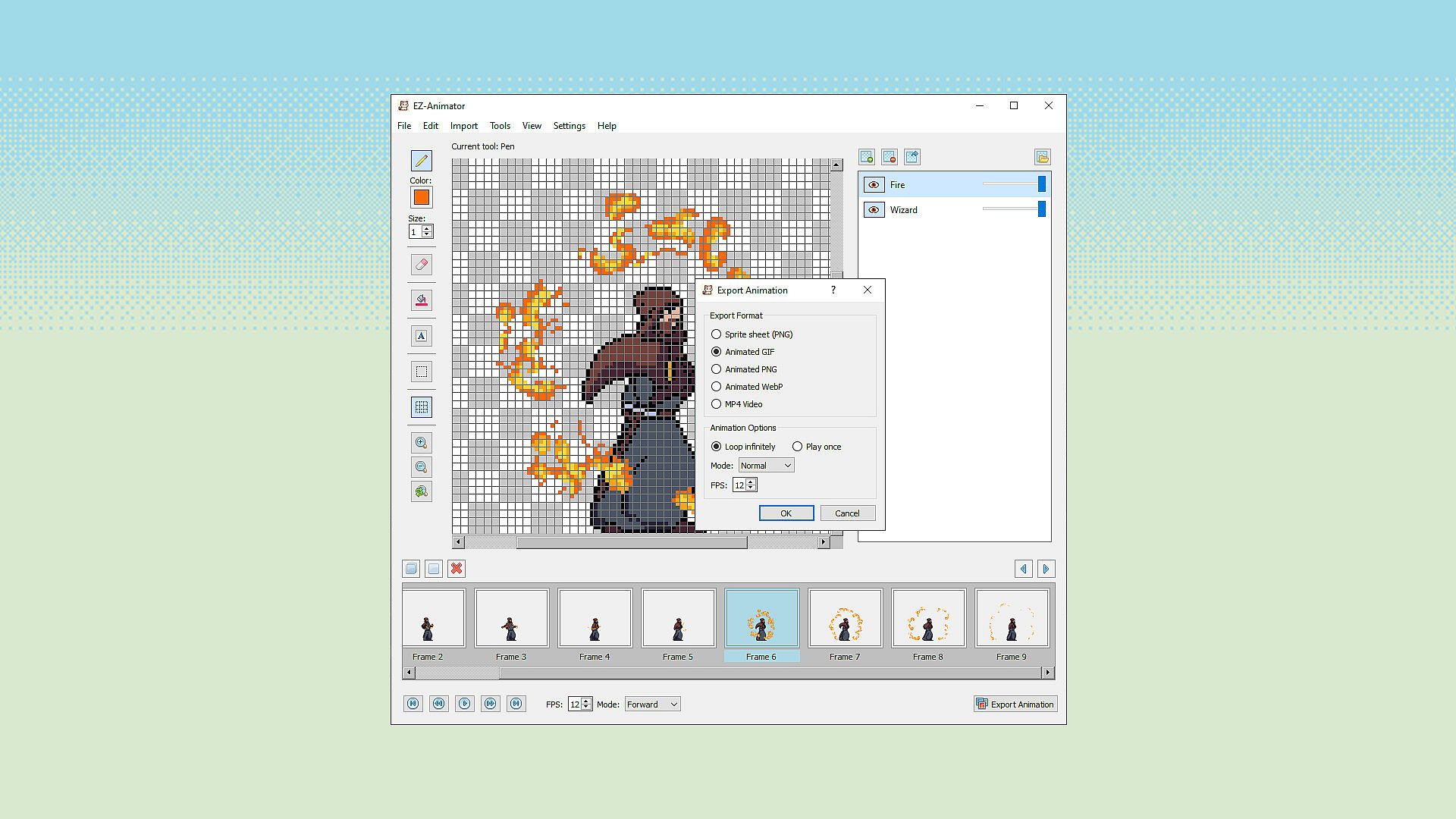
Task: Toggle the grid display tool
Action: (422, 407)
